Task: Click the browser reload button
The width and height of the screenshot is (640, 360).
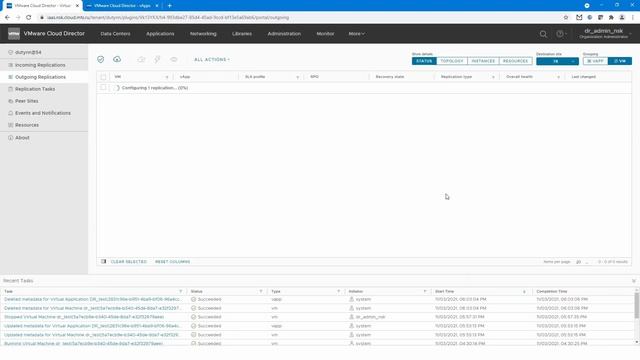Action: pos(29,18)
